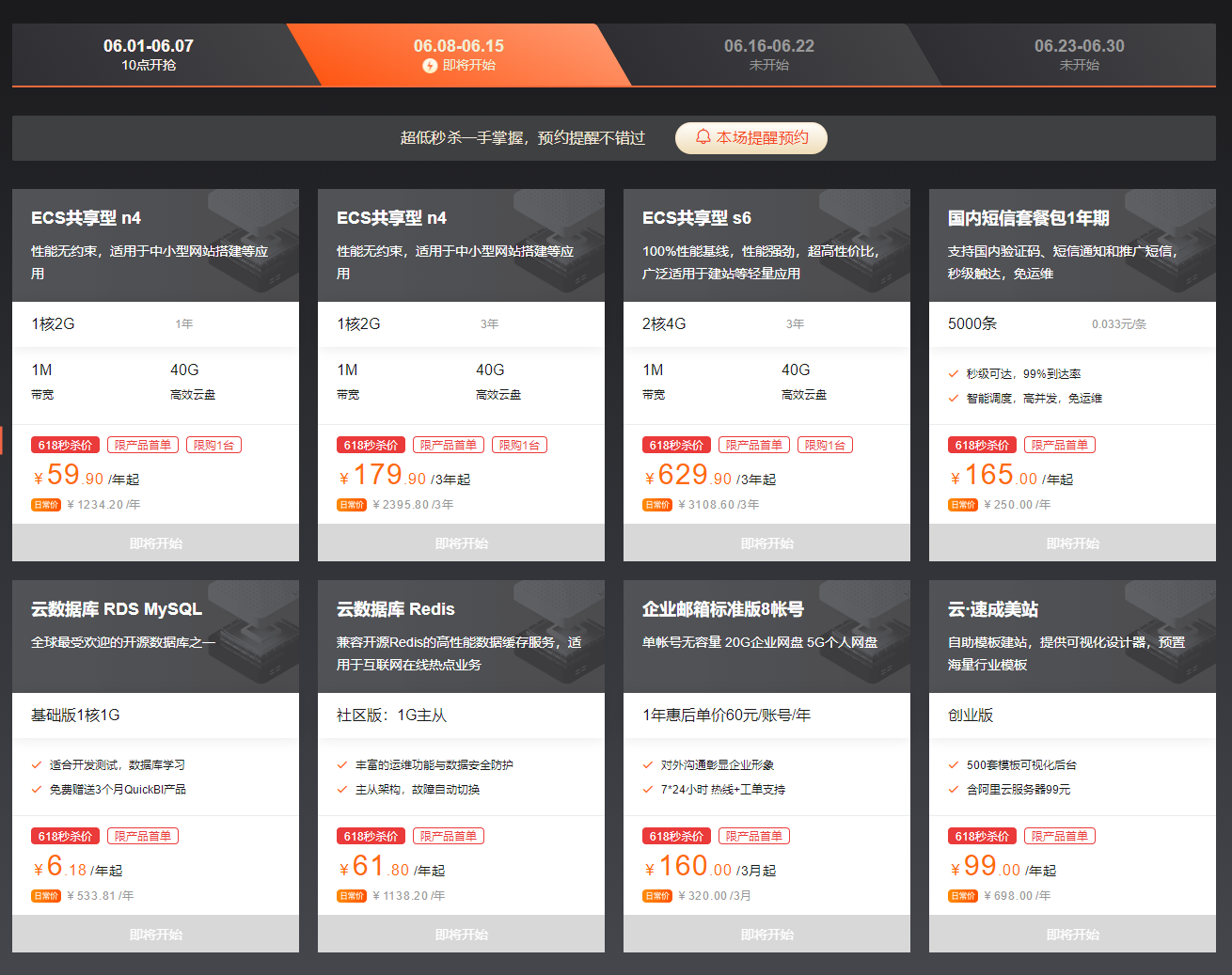Click the 超低秒杀一手掌握，预约提醒不错过 banner text
The height and width of the screenshot is (975, 1232).
(x=523, y=138)
